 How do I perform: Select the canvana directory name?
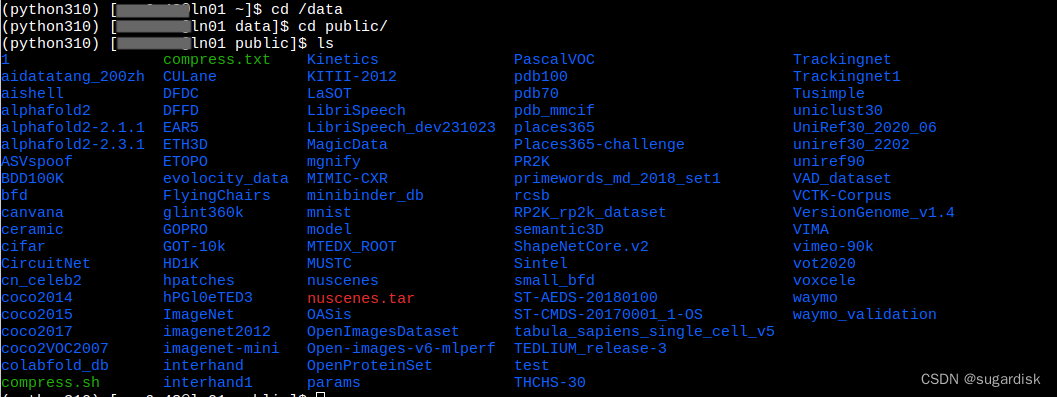coord(32,212)
